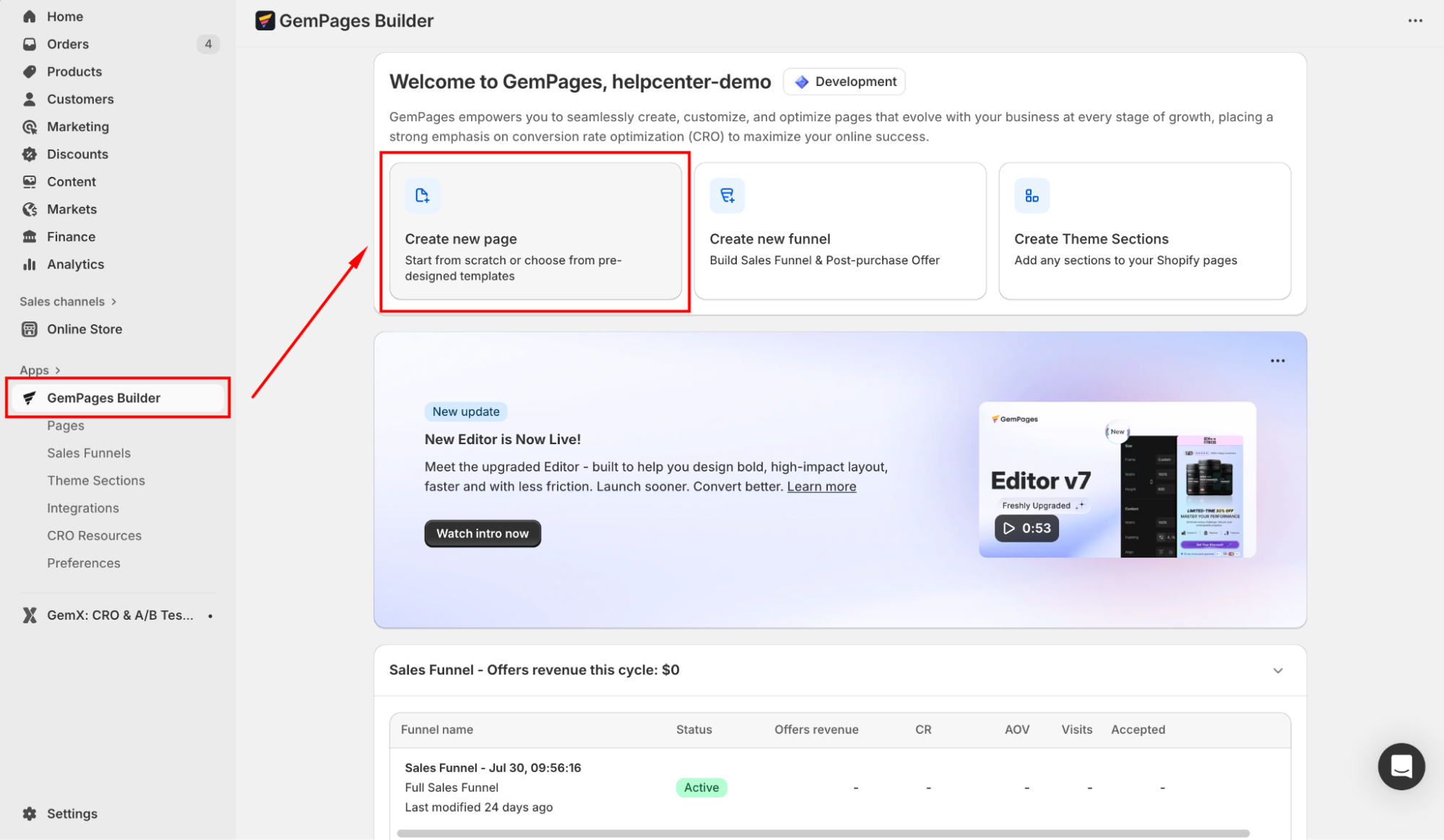
Task: Open the top-right three-dot app menu
Action: (1414, 21)
